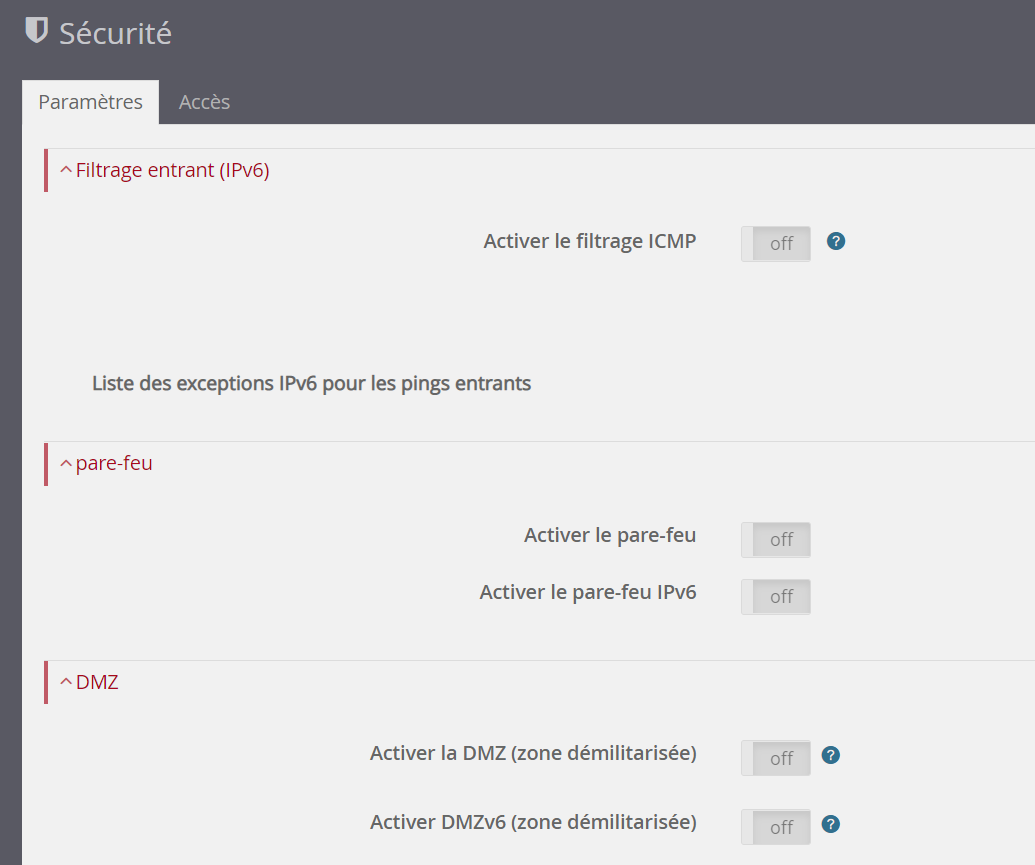Collapse the Filtrage entrant (IPv6) section

[165, 170]
